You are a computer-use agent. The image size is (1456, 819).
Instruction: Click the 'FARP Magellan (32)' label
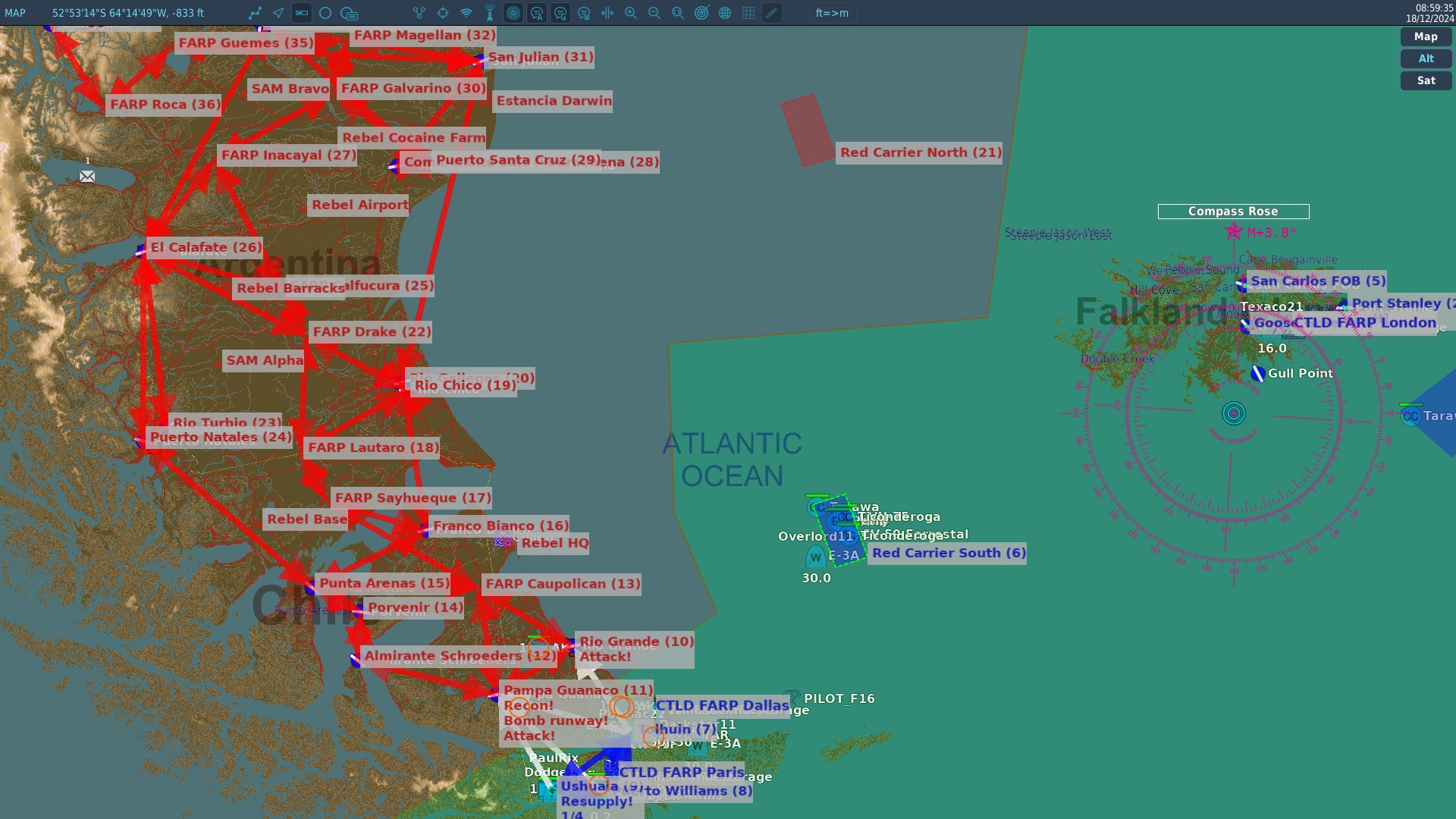(x=425, y=35)
